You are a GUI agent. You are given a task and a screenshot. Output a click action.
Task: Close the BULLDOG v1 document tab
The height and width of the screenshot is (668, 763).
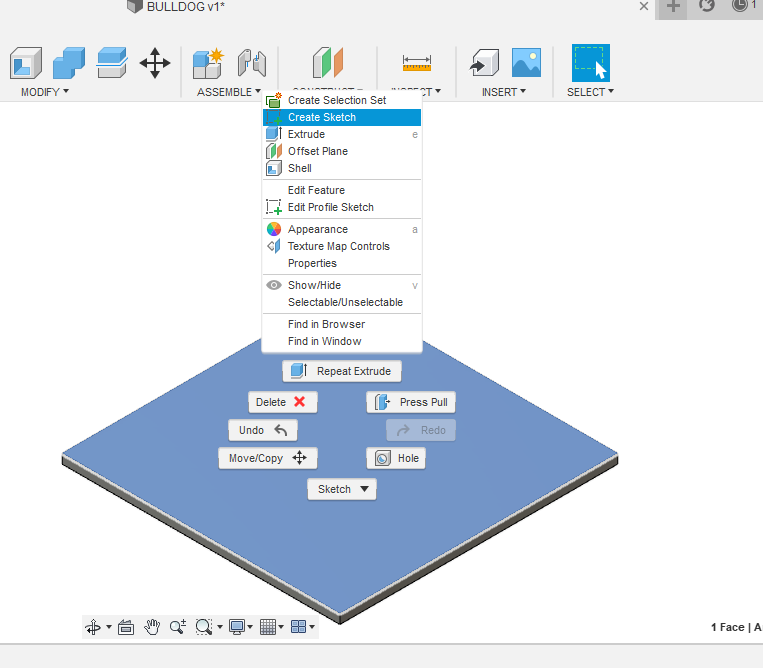(x=643, y=6)
